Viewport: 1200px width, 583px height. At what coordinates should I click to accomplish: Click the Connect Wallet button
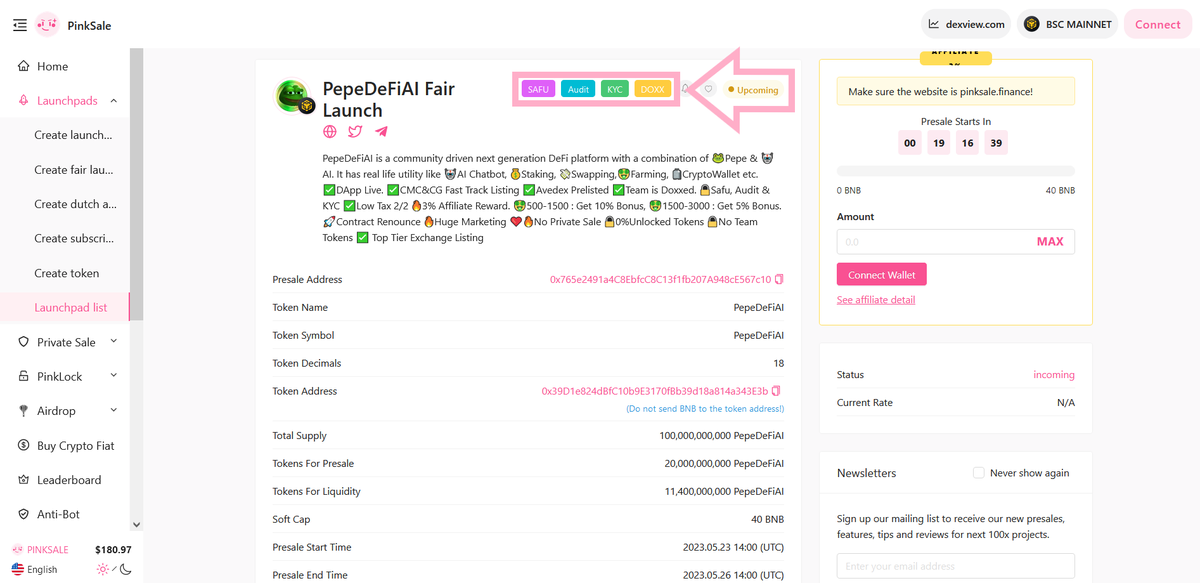[x=881, y=274]
